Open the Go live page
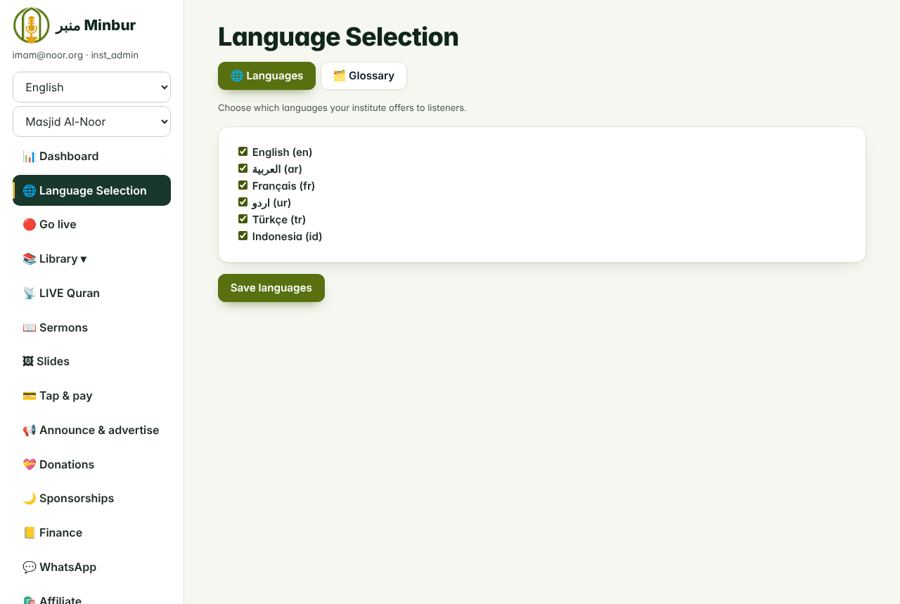Viewport: 900px width, 604px height. [x=92, y=224]
